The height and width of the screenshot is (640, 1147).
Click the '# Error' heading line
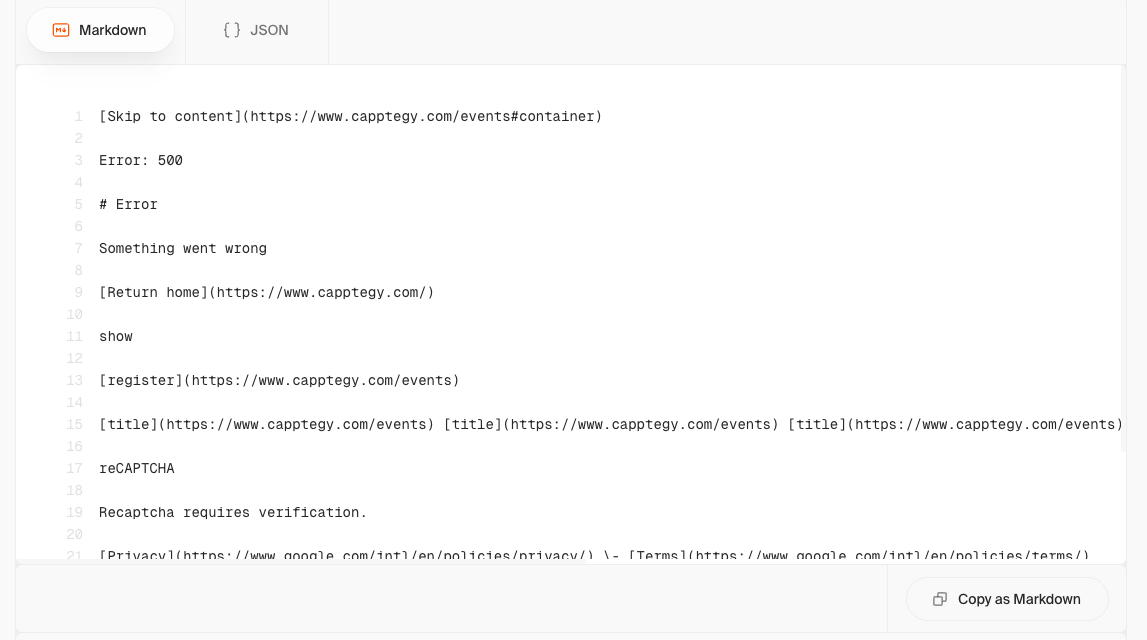click(128, 205)
